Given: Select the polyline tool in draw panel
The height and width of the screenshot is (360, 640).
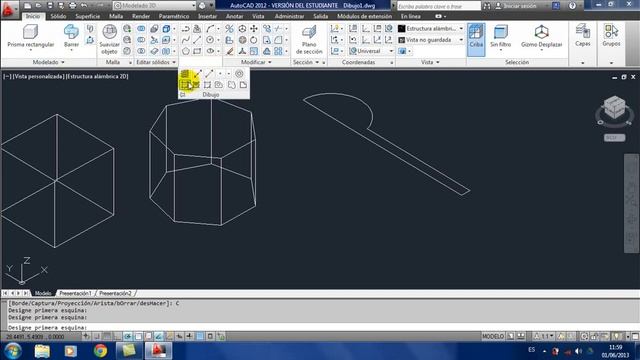Looking at the screenshot, I should click(x=186, y=29).
